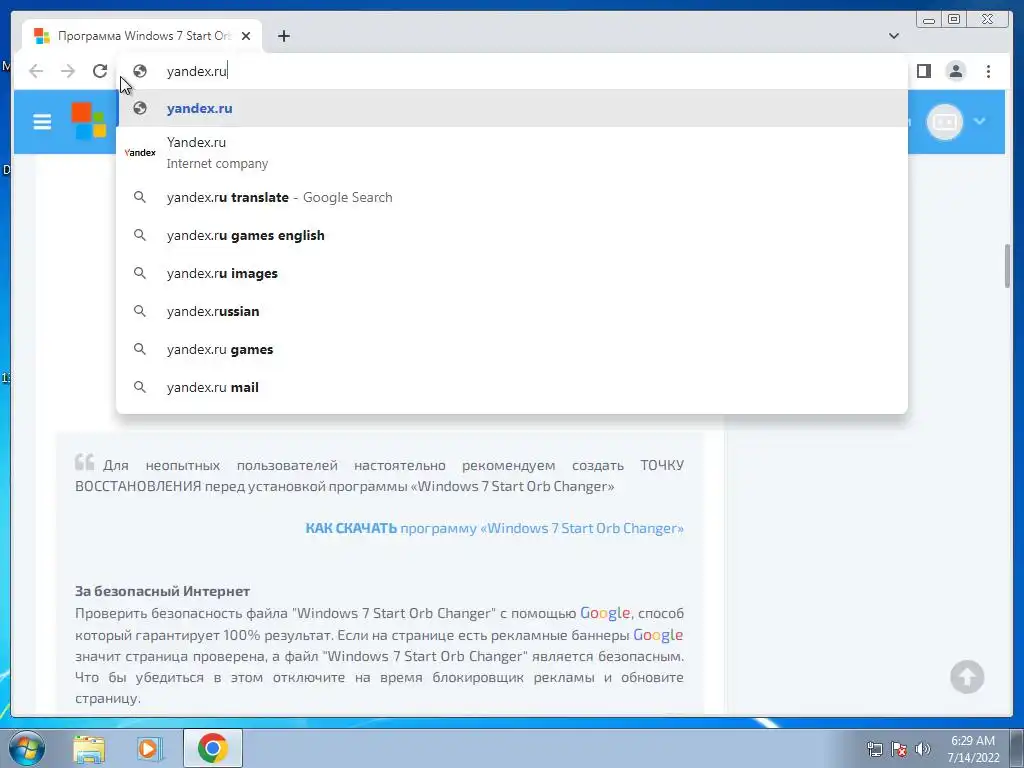This screenshot has width=1024, height=768.
Task: Click the taskbar clock showing 6:29 AM
Action: (973, 749)
